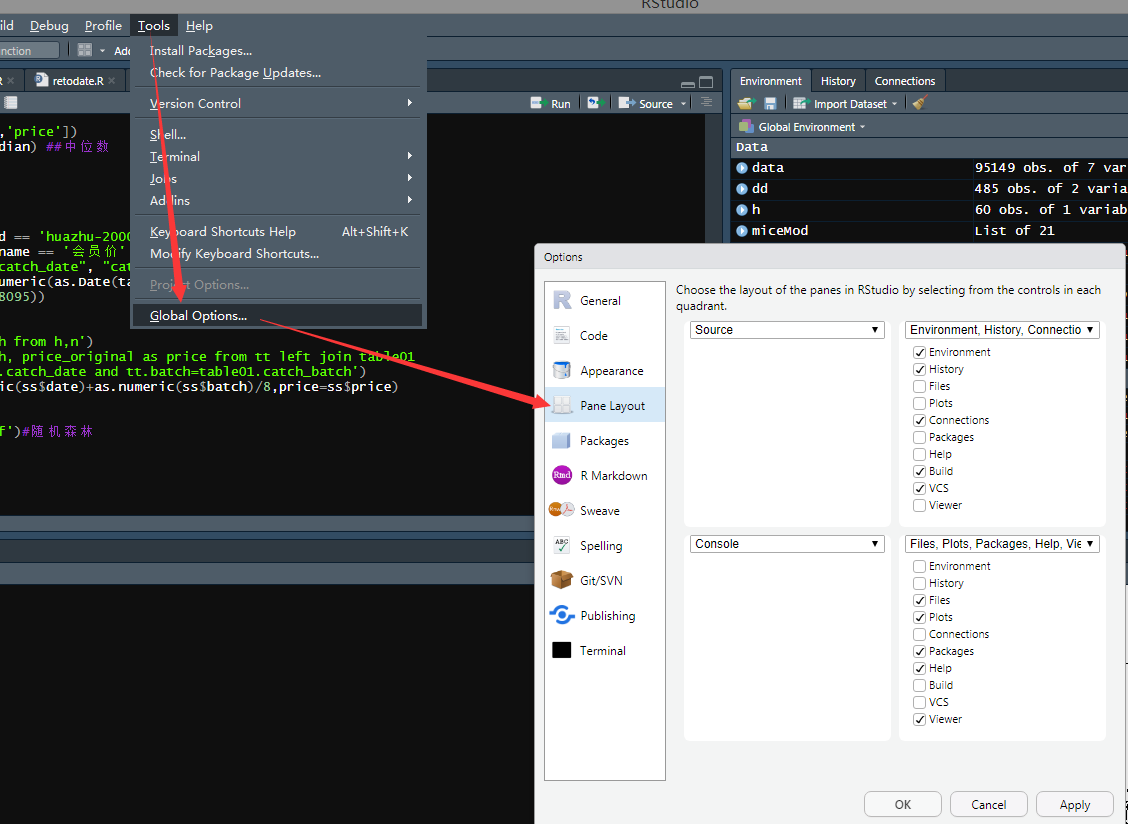Open General options category
This screenshot has height=824, width=1128.
pyautogui.click(x=604, y=301)
